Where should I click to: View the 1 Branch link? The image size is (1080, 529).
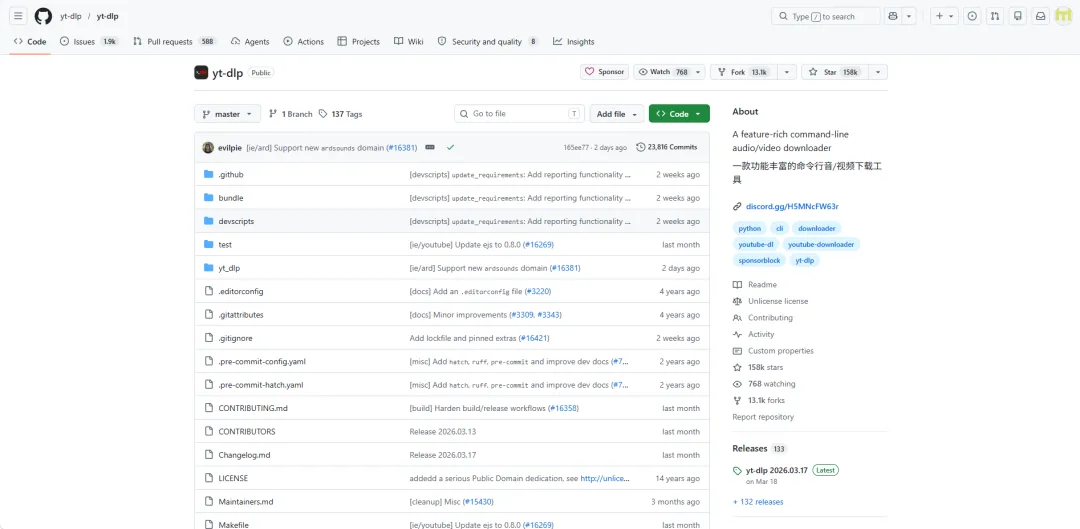pyautogui.click(x=291, y=114)
